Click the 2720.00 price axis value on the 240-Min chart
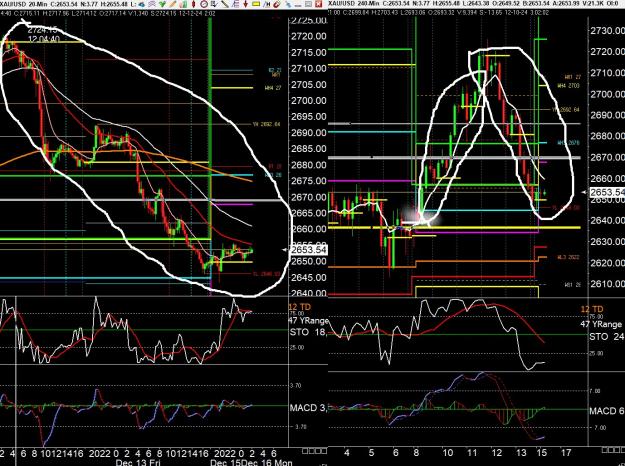 coord(607,52)
